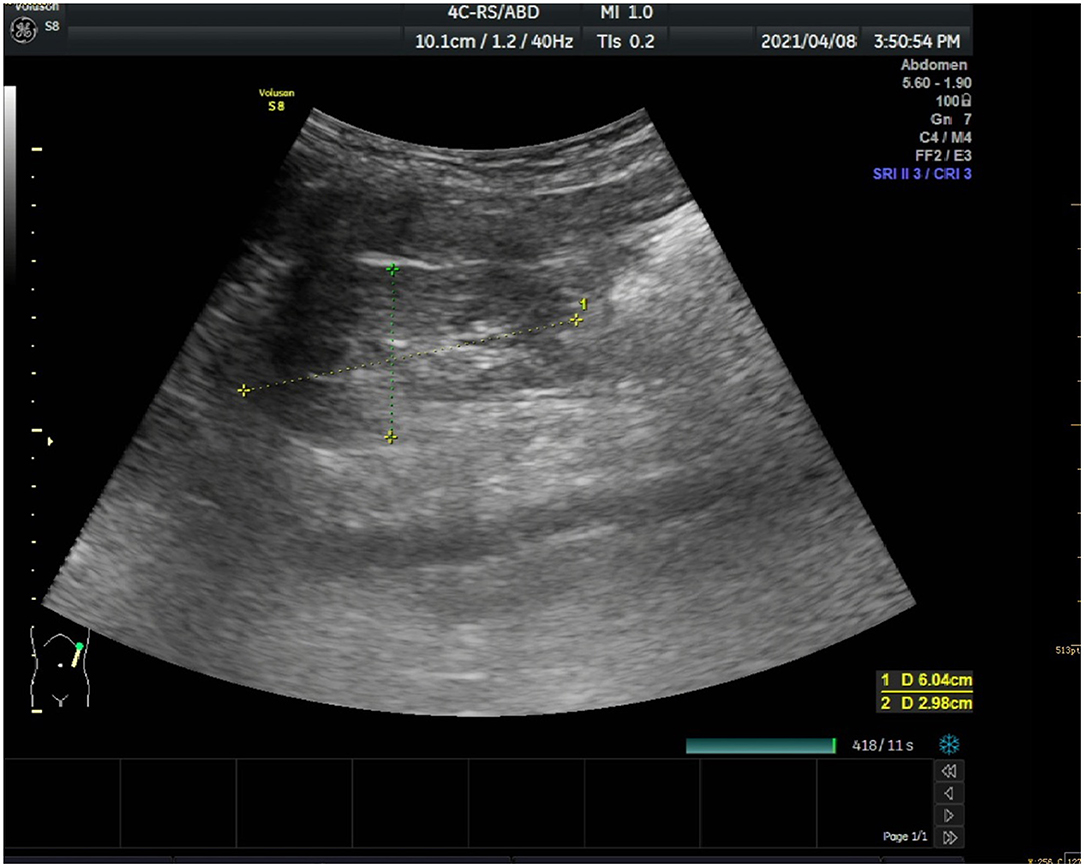Select the lower green caliper cross
Viewport: 1084px width, 867px height.
391,437
